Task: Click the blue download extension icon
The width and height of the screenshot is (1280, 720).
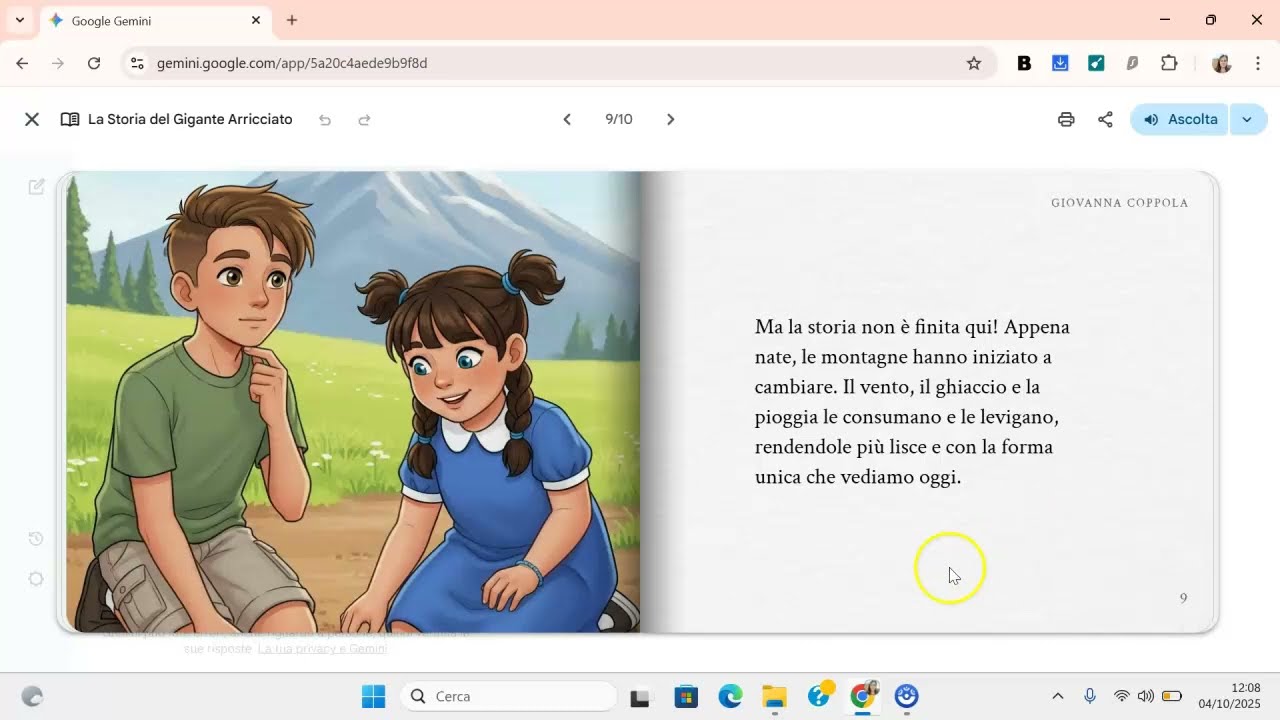Action: coord(1060,63)
